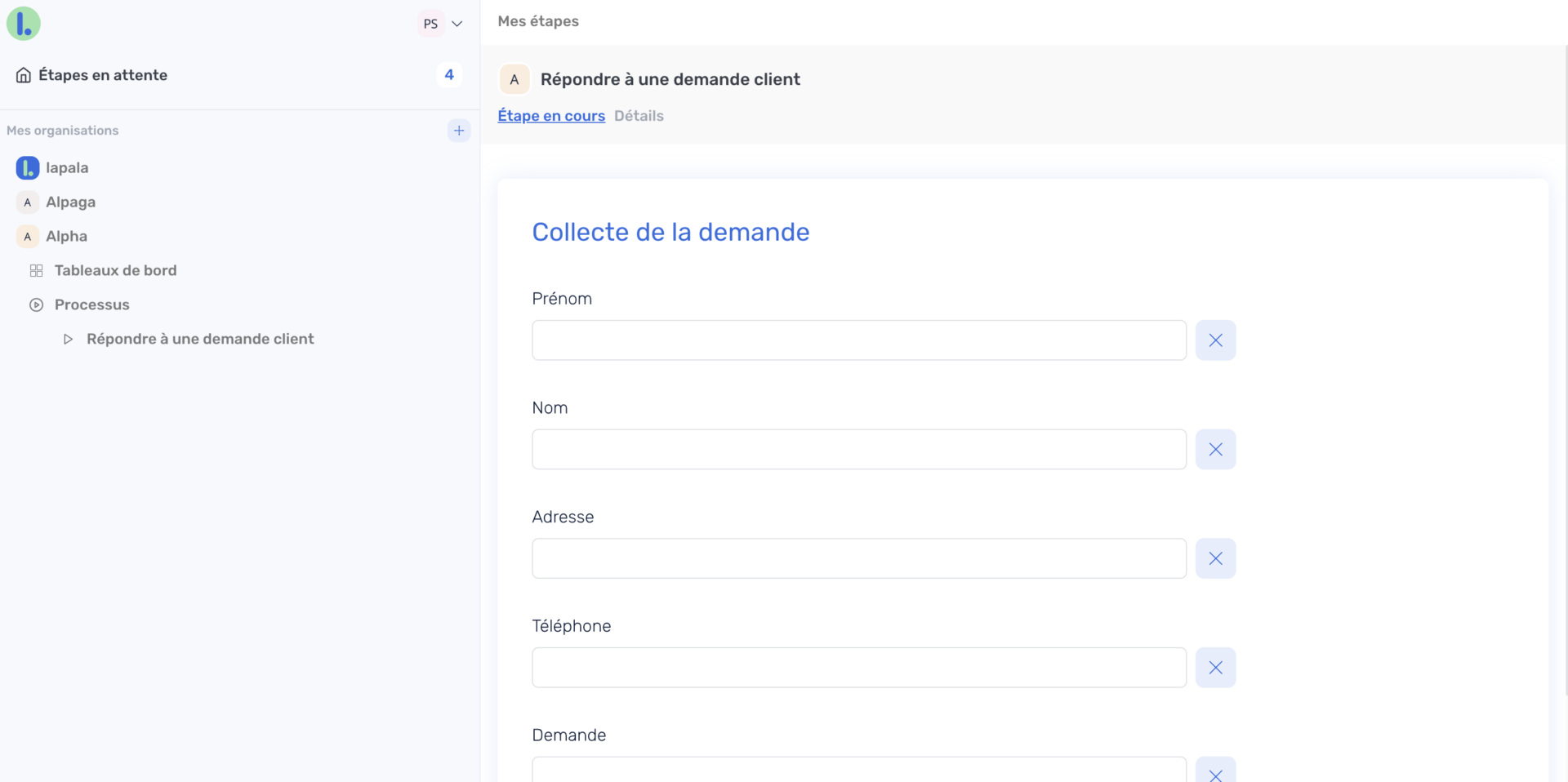Select the Iapala organisation
The width and height of the screenshot is (1568, 782).
coord(66,168)
